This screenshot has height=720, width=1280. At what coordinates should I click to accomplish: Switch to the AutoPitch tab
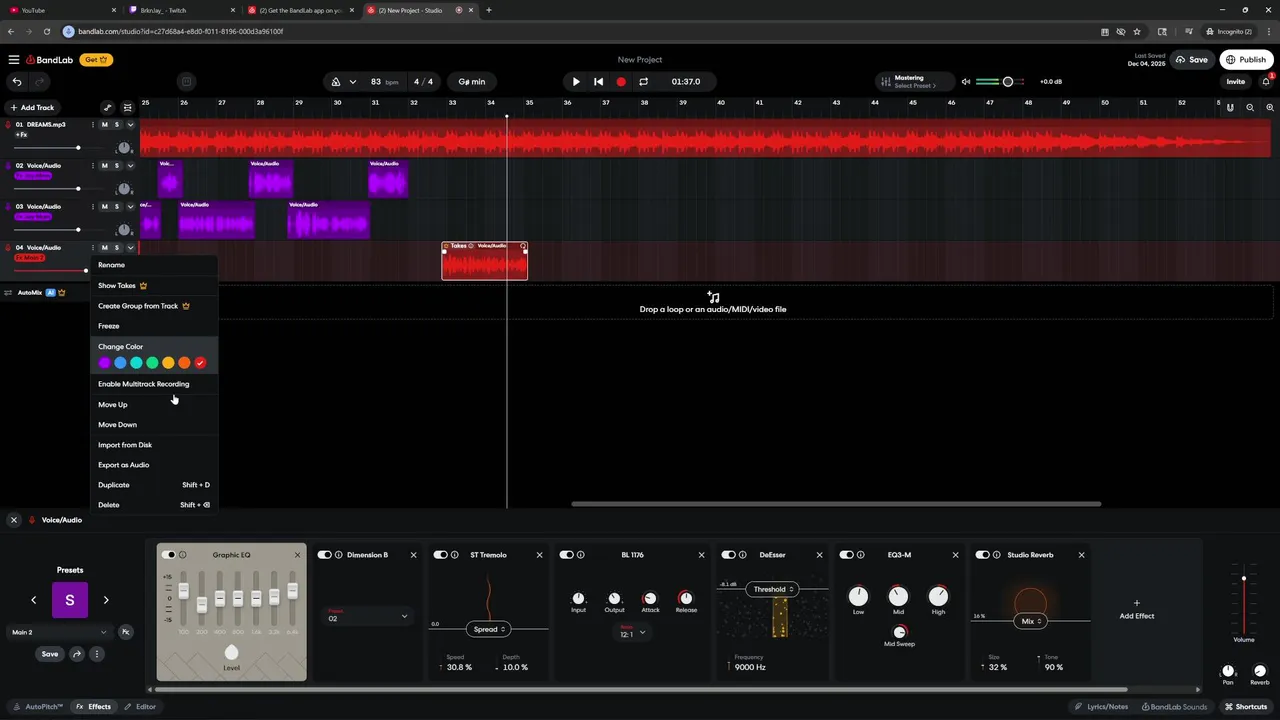click(38, 706)
